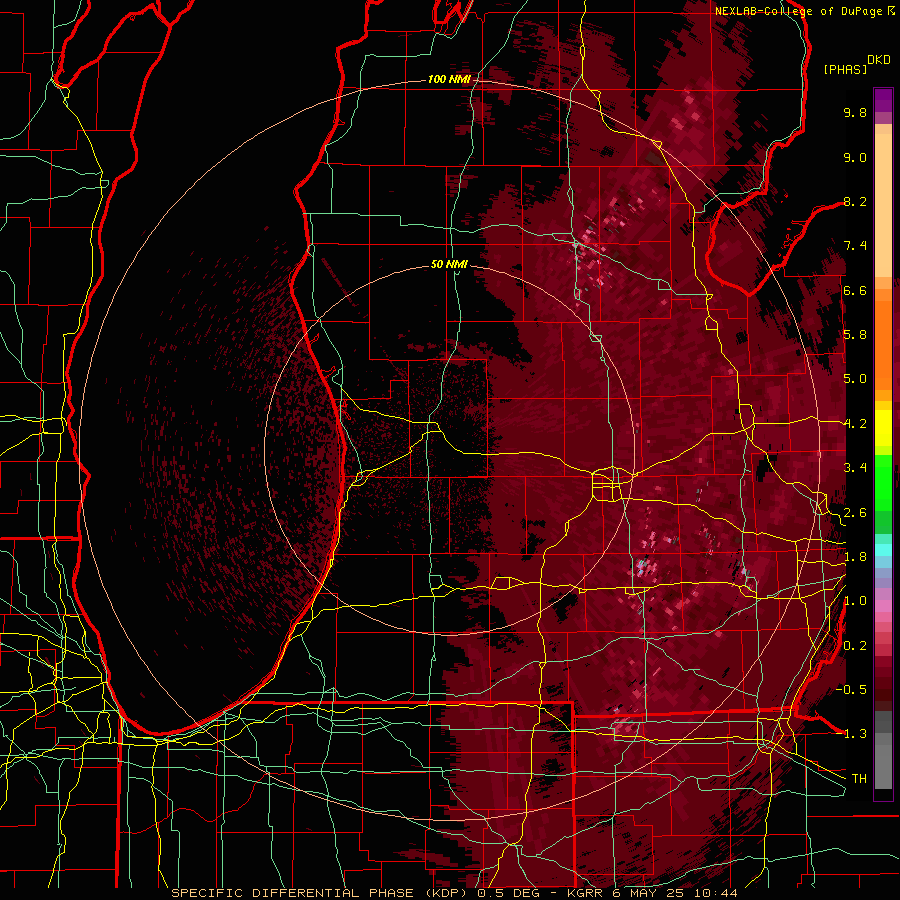Select the purple top segment of color bar
900x900 pixels.
tap(883, 100)
